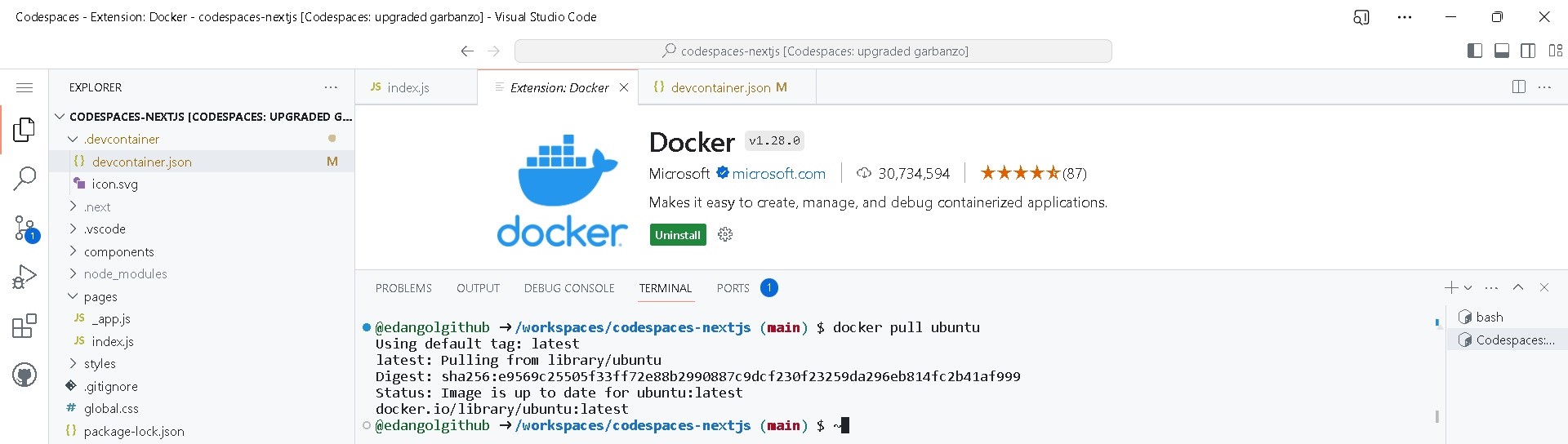Click the version badge v1.28.0
The height and width of the screenshot is (444, 1568).
tap(774, 141)
